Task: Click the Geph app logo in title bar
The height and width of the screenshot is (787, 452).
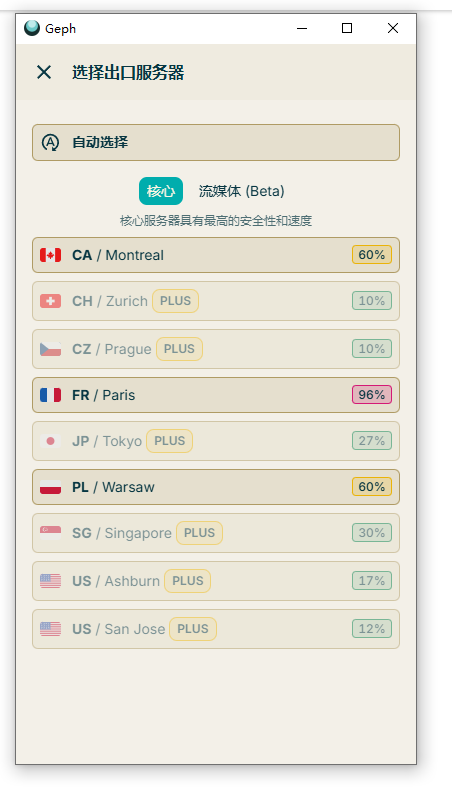Action: click(32, 28)
